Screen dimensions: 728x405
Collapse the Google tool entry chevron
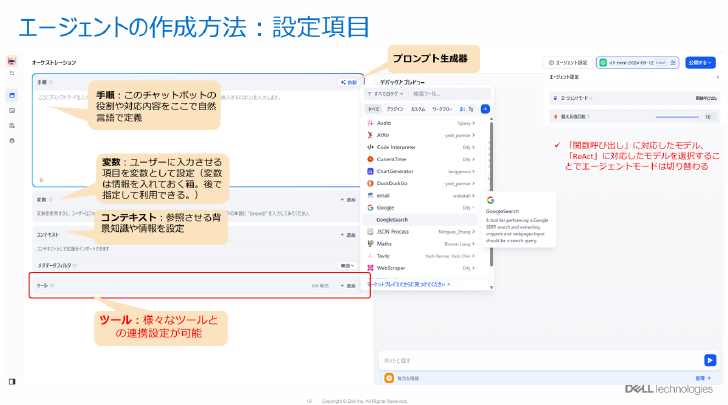coord(473,208)
